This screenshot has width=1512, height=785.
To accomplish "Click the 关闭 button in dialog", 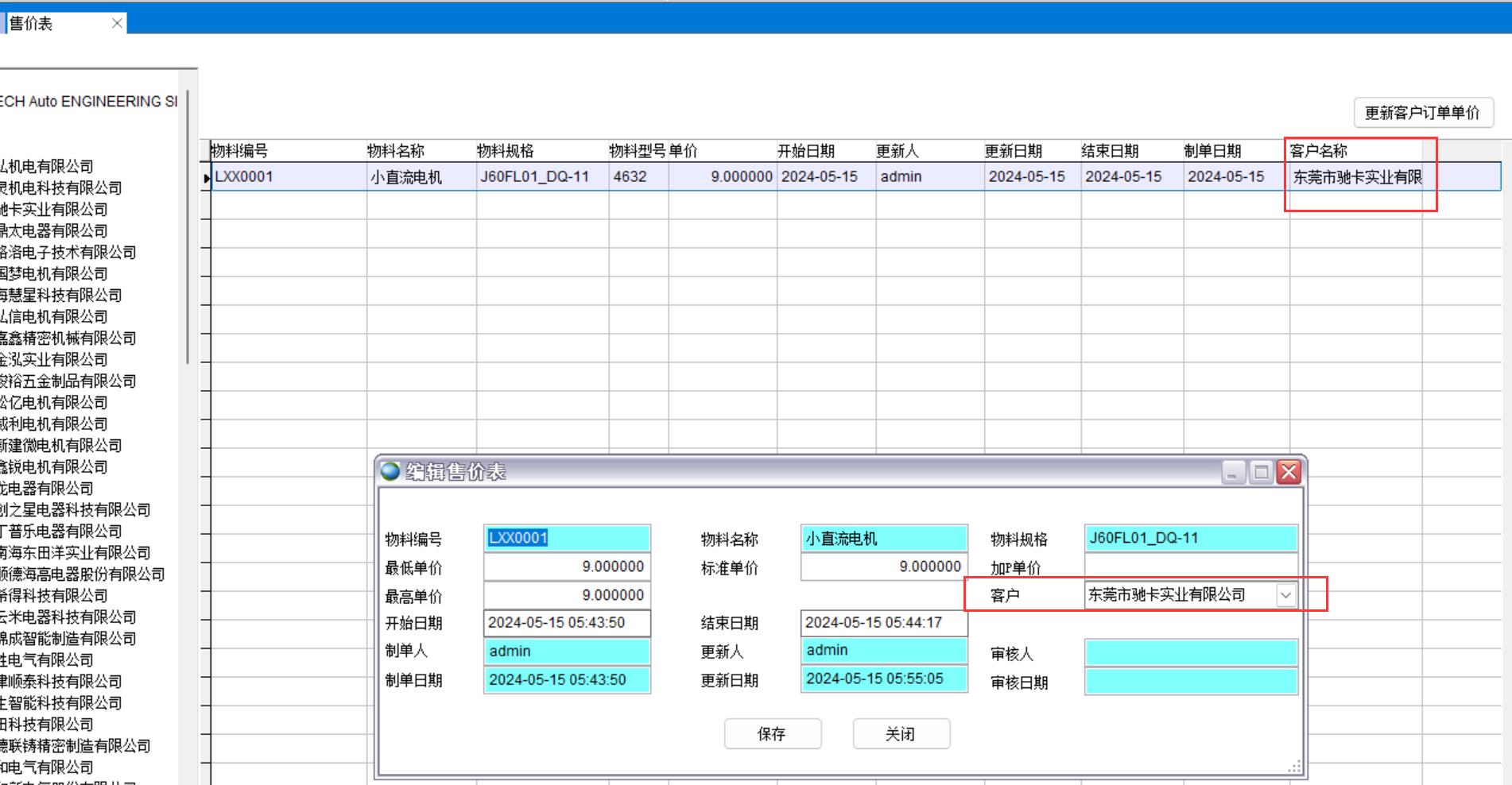I will click(901, 733).
